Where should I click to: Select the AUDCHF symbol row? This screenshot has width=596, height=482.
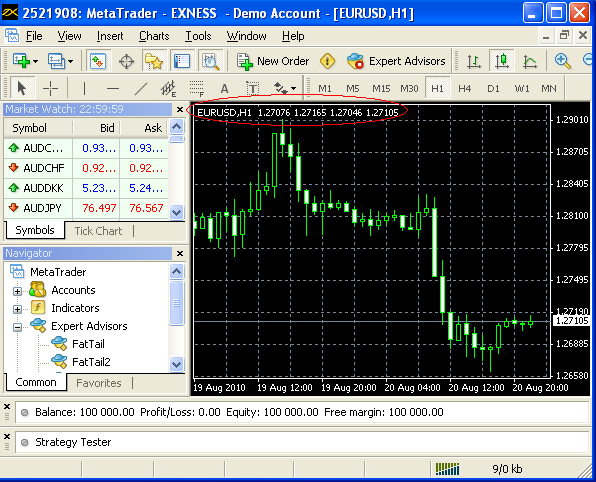tap(86, 168)
